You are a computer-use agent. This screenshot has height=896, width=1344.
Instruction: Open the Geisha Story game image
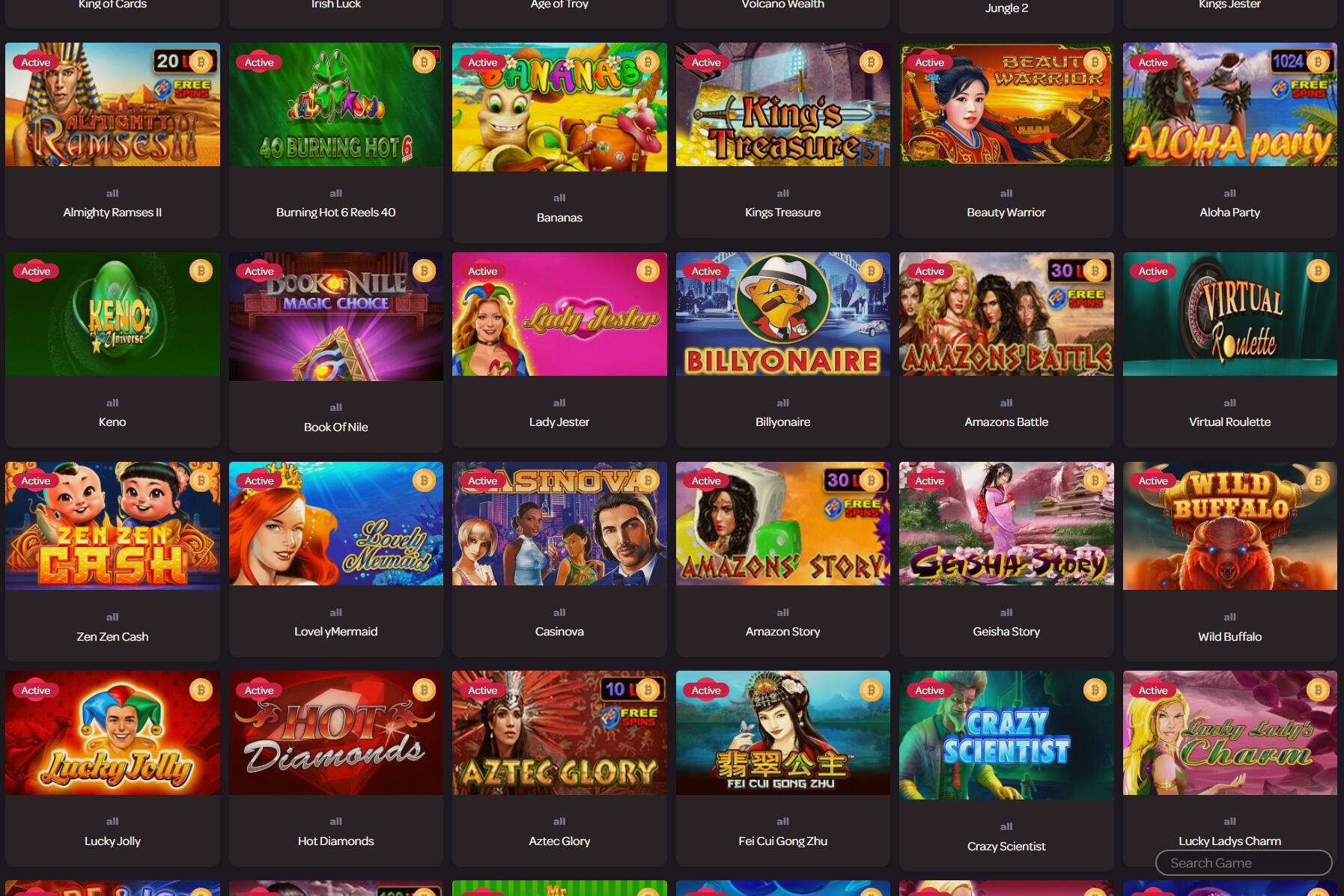click(1006, 523)
